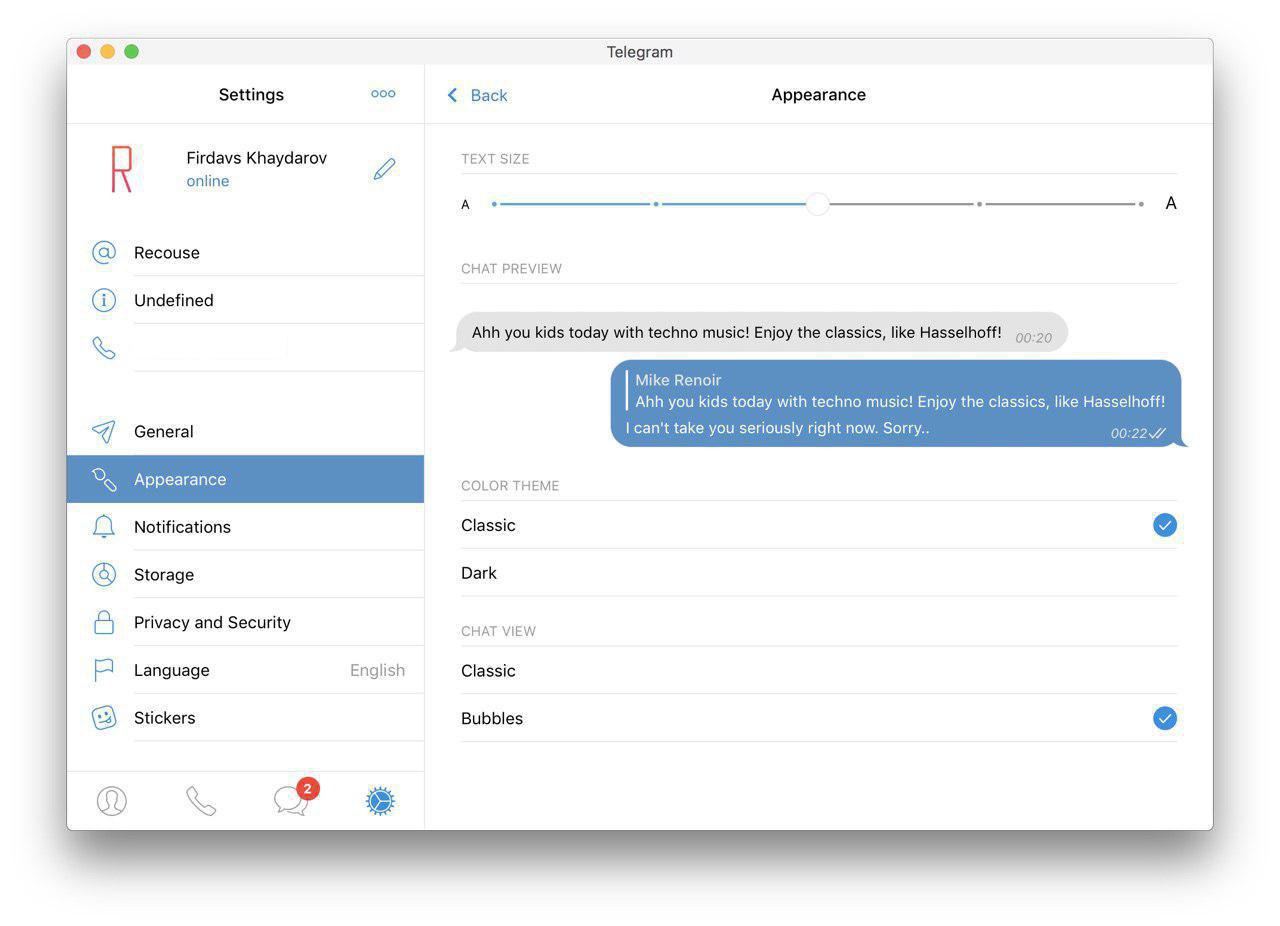Click the phone number field

[245, 348]
